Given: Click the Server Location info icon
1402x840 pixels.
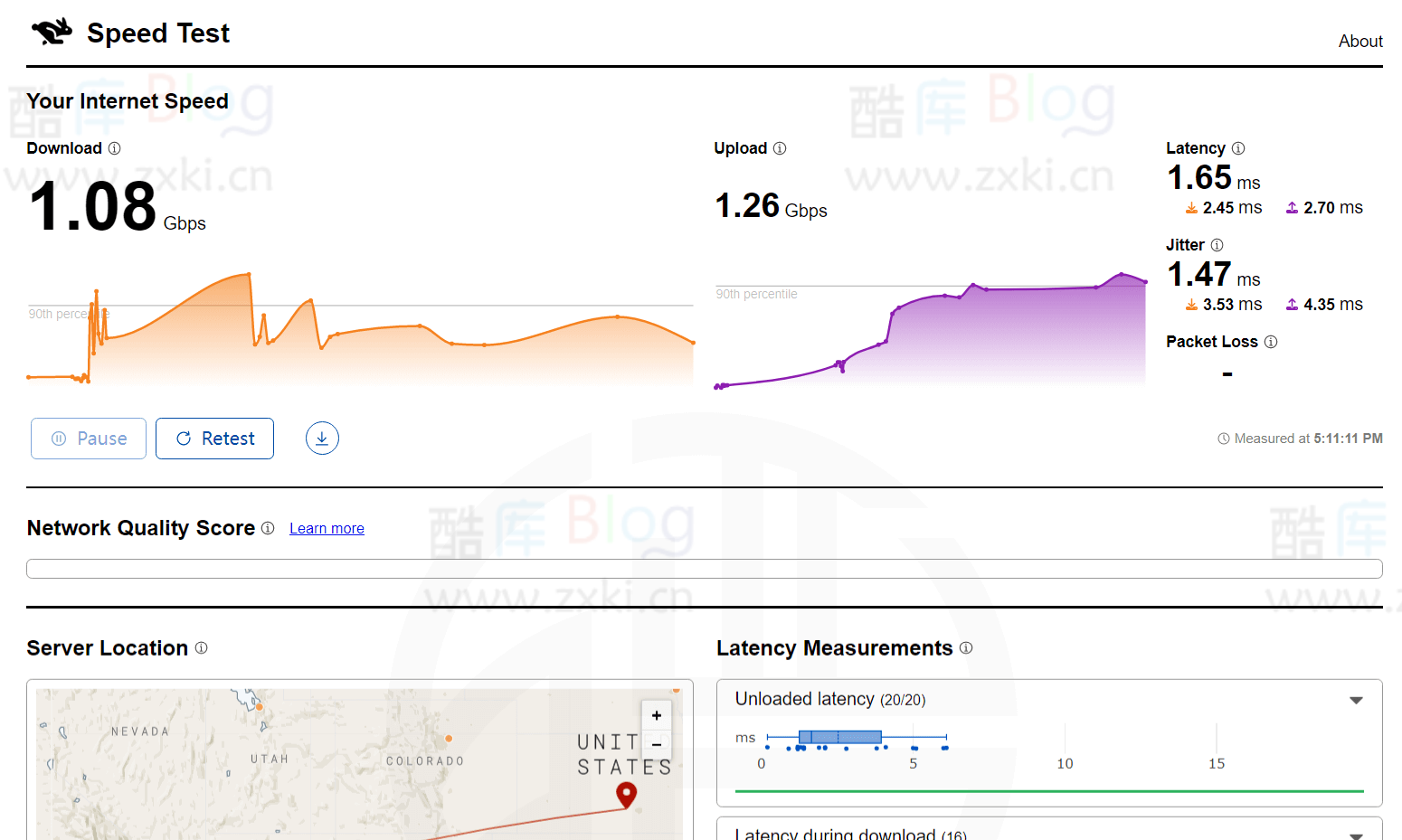Looking at the screenshot, I should [x=201, y=648].
